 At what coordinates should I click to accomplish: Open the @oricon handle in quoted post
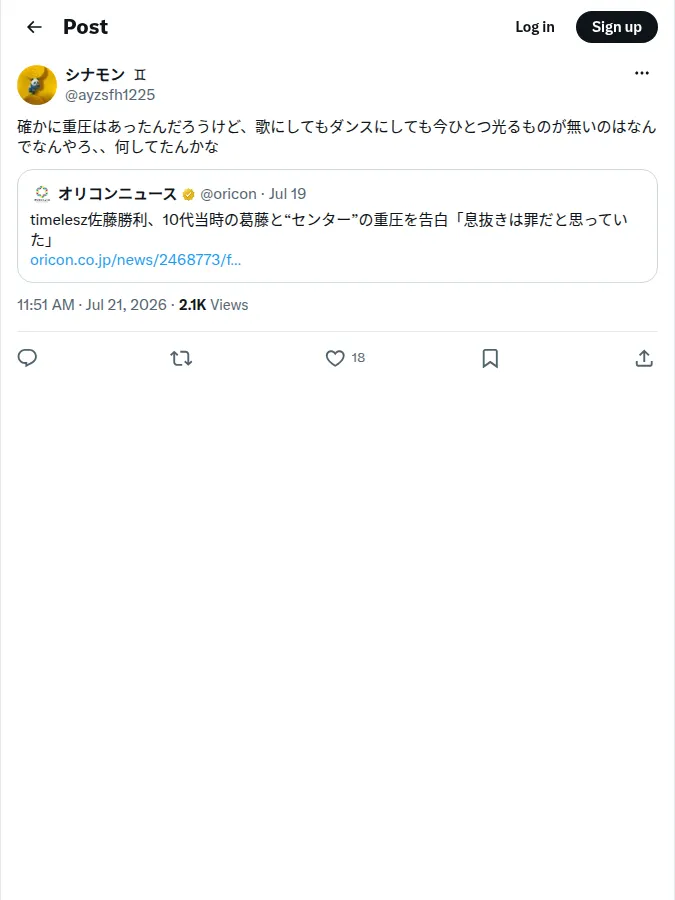click(228, 194)
